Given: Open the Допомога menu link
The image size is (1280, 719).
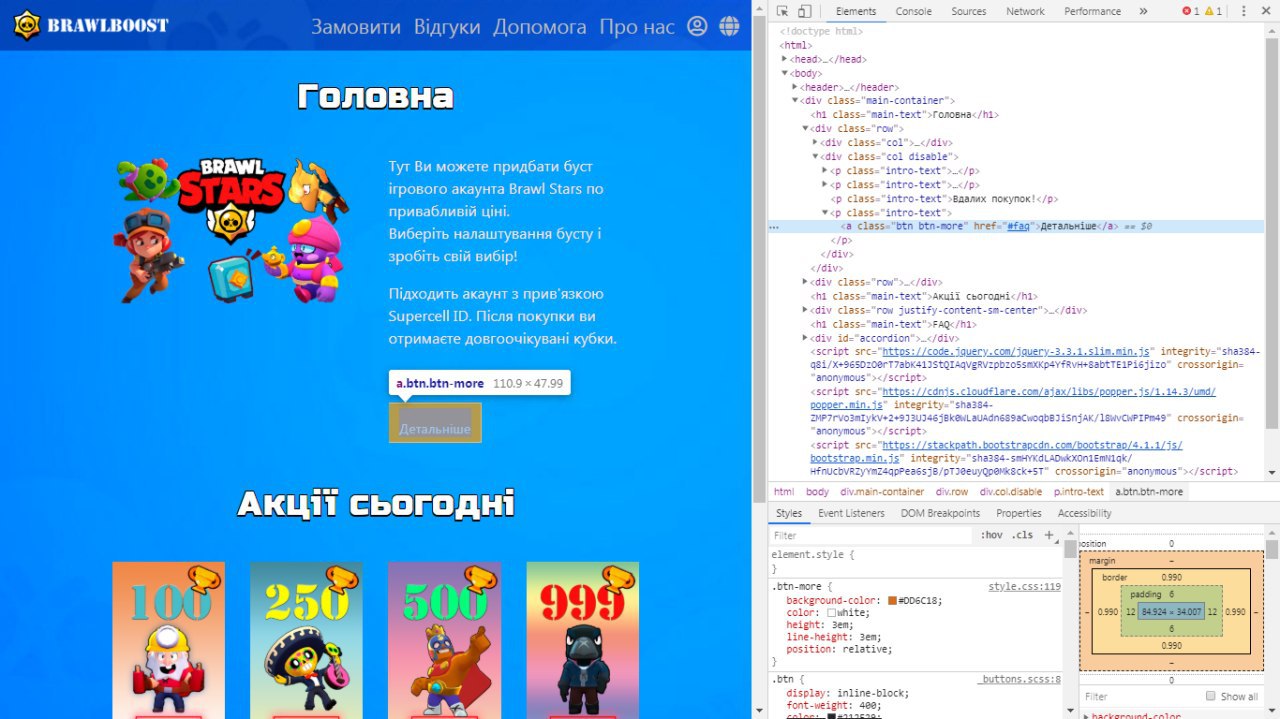Looking at the screenshot, I should [x=540, y=27].
